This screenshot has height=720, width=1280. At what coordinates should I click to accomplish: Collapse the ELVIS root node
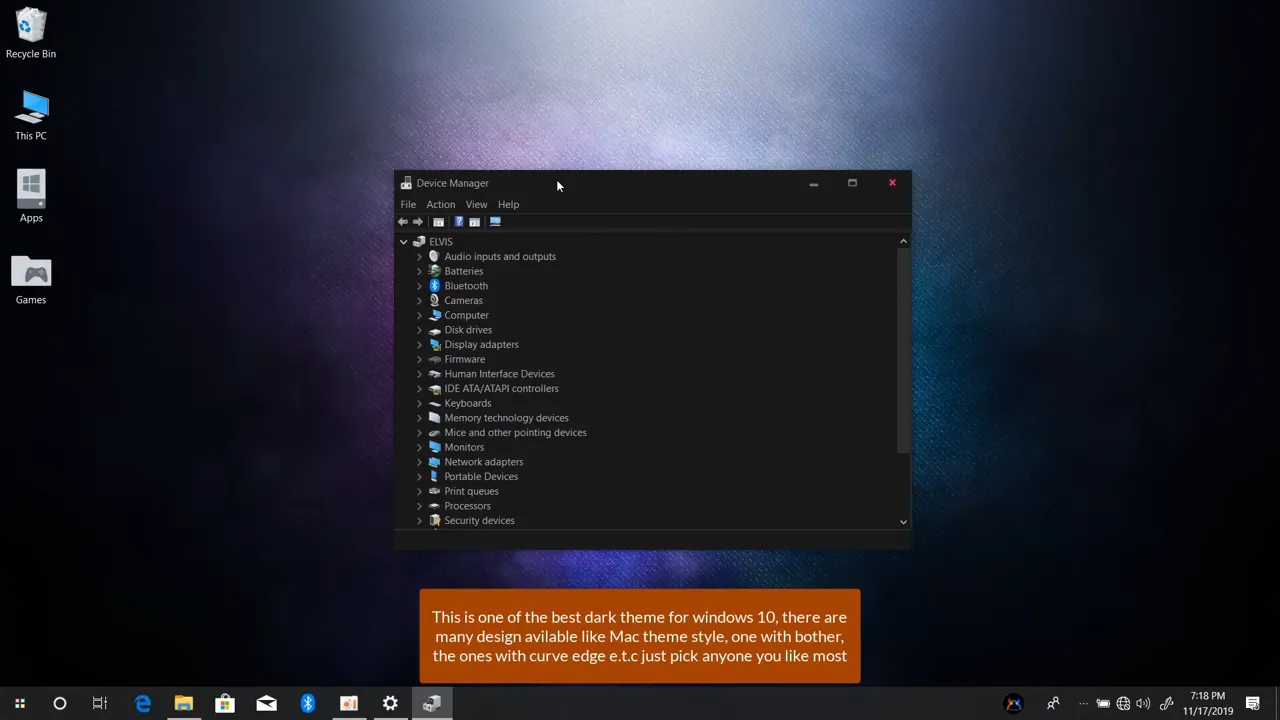[404, 242]
